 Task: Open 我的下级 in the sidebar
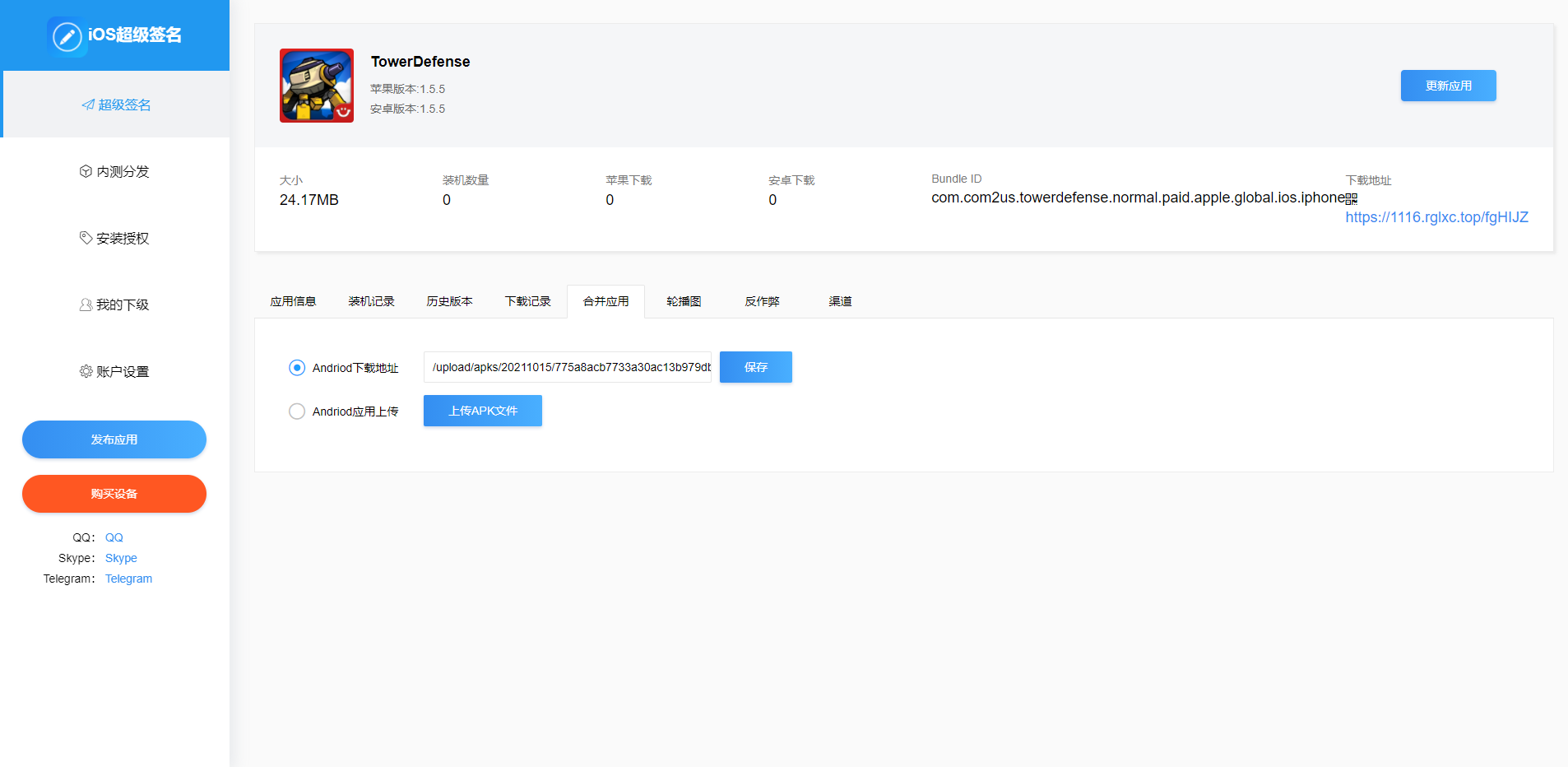[x=114, y=304]
